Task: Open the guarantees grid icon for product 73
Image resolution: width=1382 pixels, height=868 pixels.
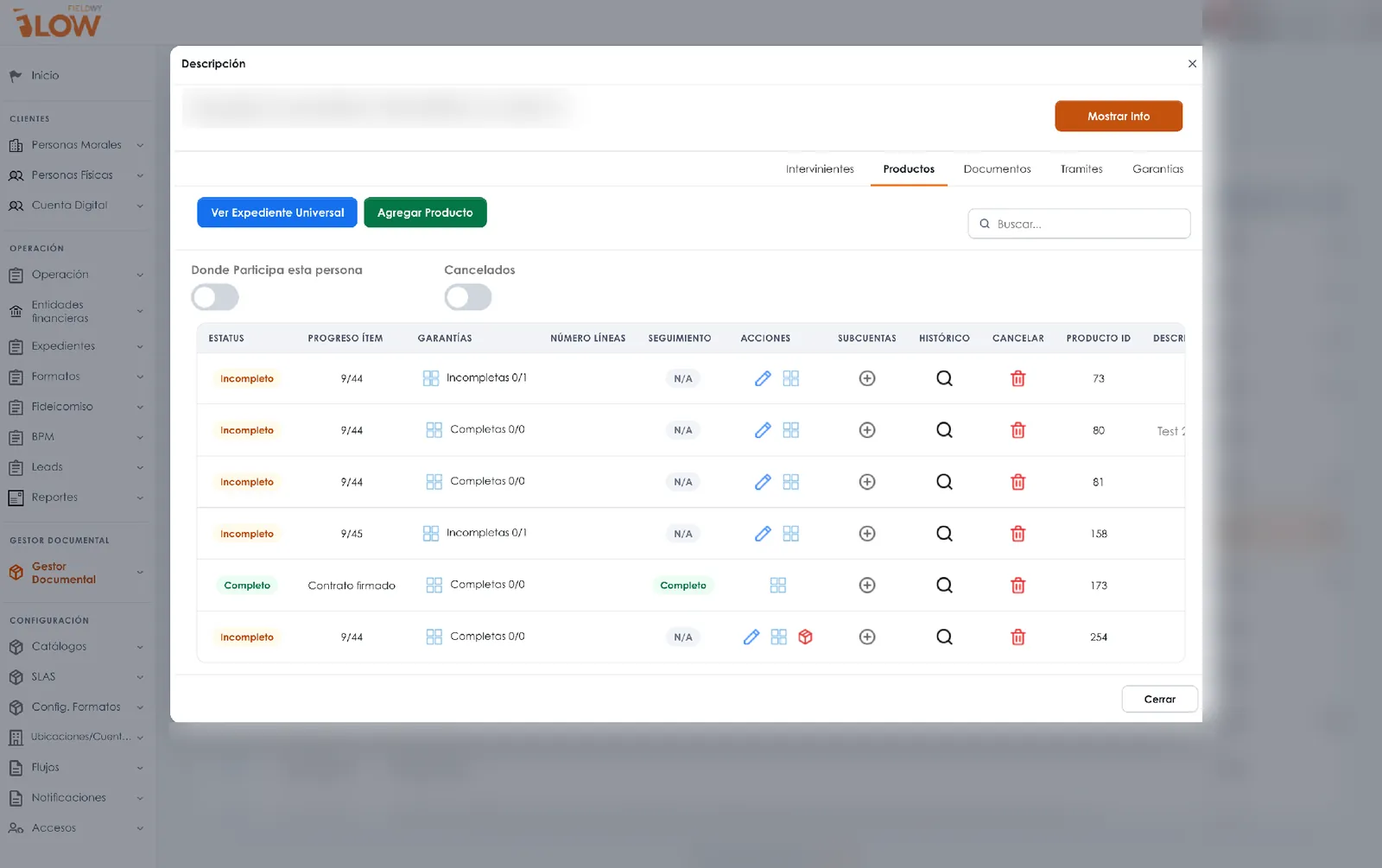Action: pyautogui.click(x=431, y=378)
